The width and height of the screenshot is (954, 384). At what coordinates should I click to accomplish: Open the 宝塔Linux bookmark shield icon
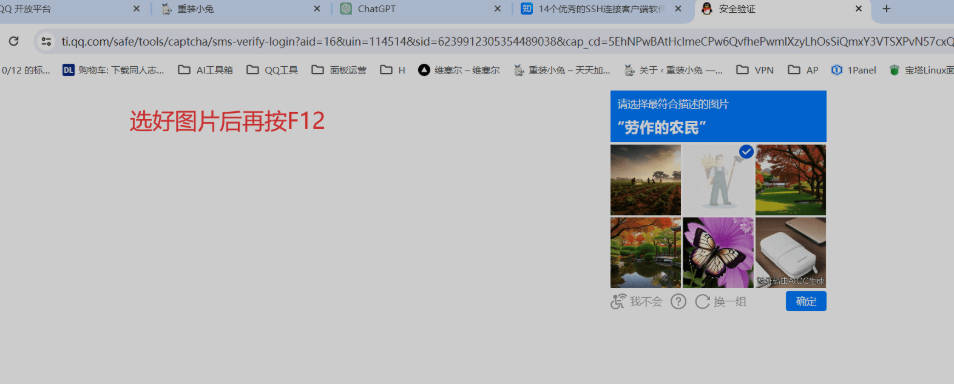click(894, 70)
